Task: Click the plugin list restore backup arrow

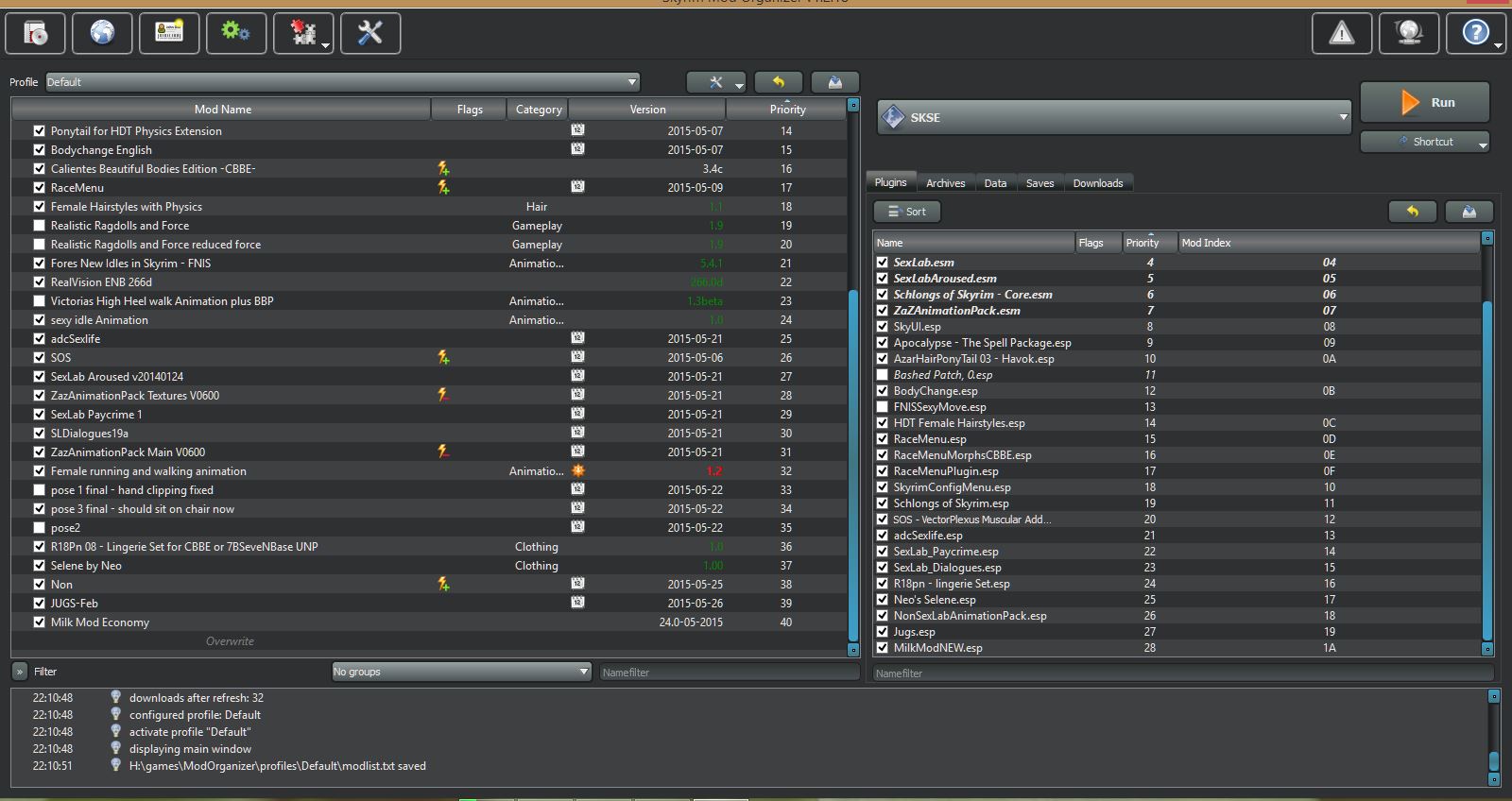Action: pyautogui.click(x=1413, y=212)
